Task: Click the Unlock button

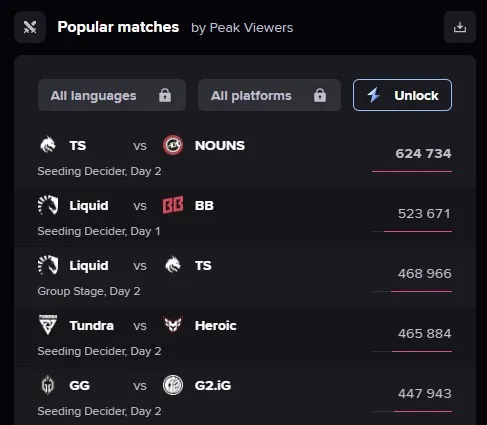Action: coord(402,95)
